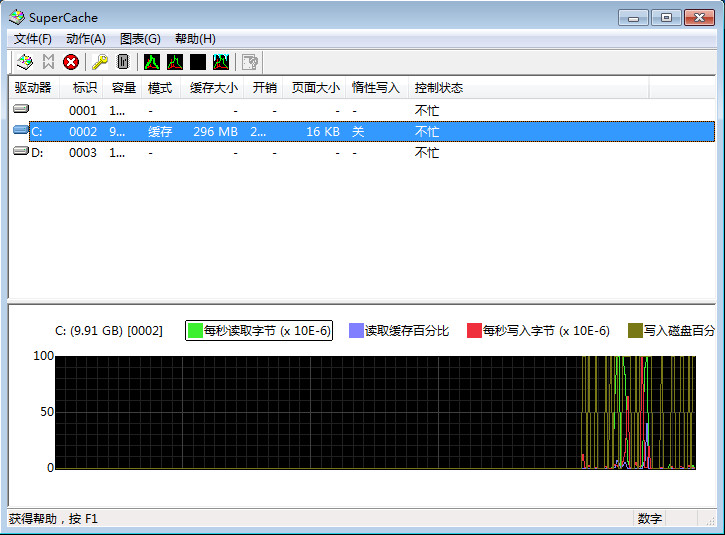
Task: Open the 图表(G) menu
Action: [x=140, y=39]
